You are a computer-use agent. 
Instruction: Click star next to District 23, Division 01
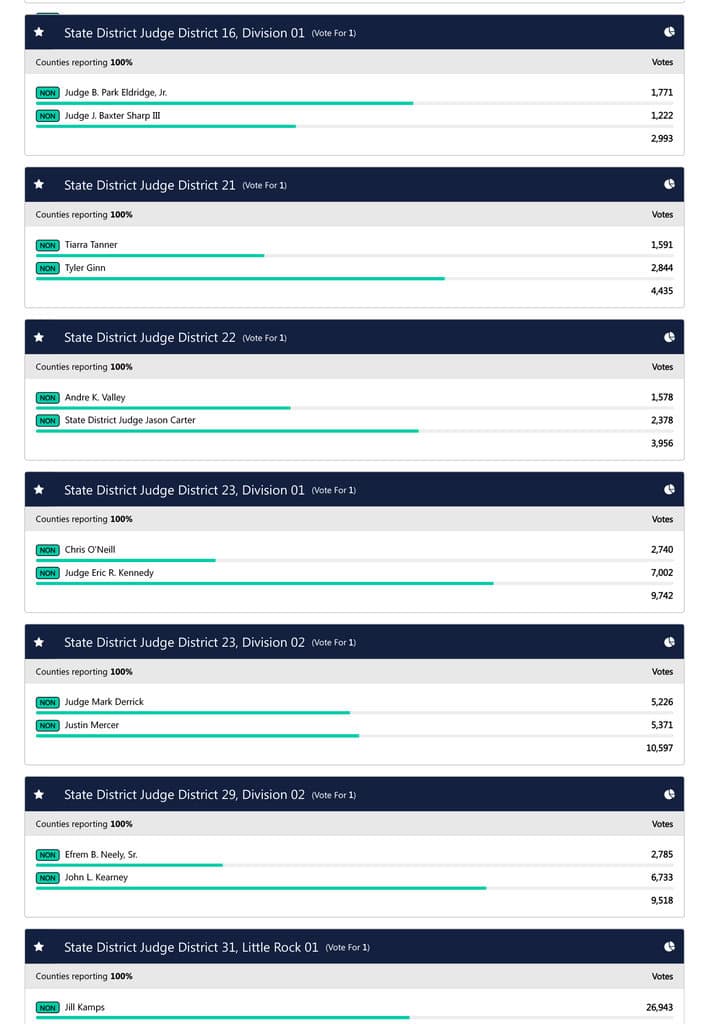[x=39, y=490]
